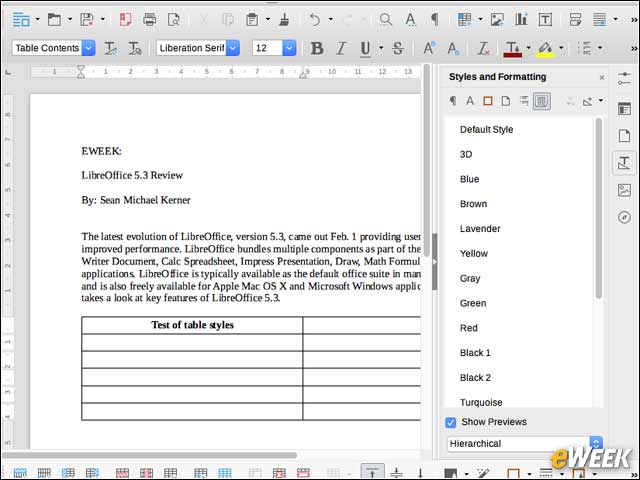Screen dimensions: 640x480
Task: Switch to Page Styles tab
Action: click(x=506, y=101)
